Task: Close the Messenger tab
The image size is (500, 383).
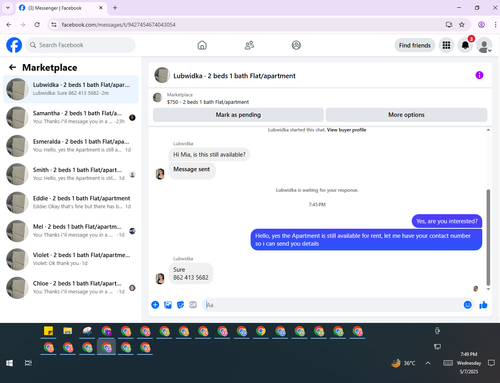Action: pos(101,8)
